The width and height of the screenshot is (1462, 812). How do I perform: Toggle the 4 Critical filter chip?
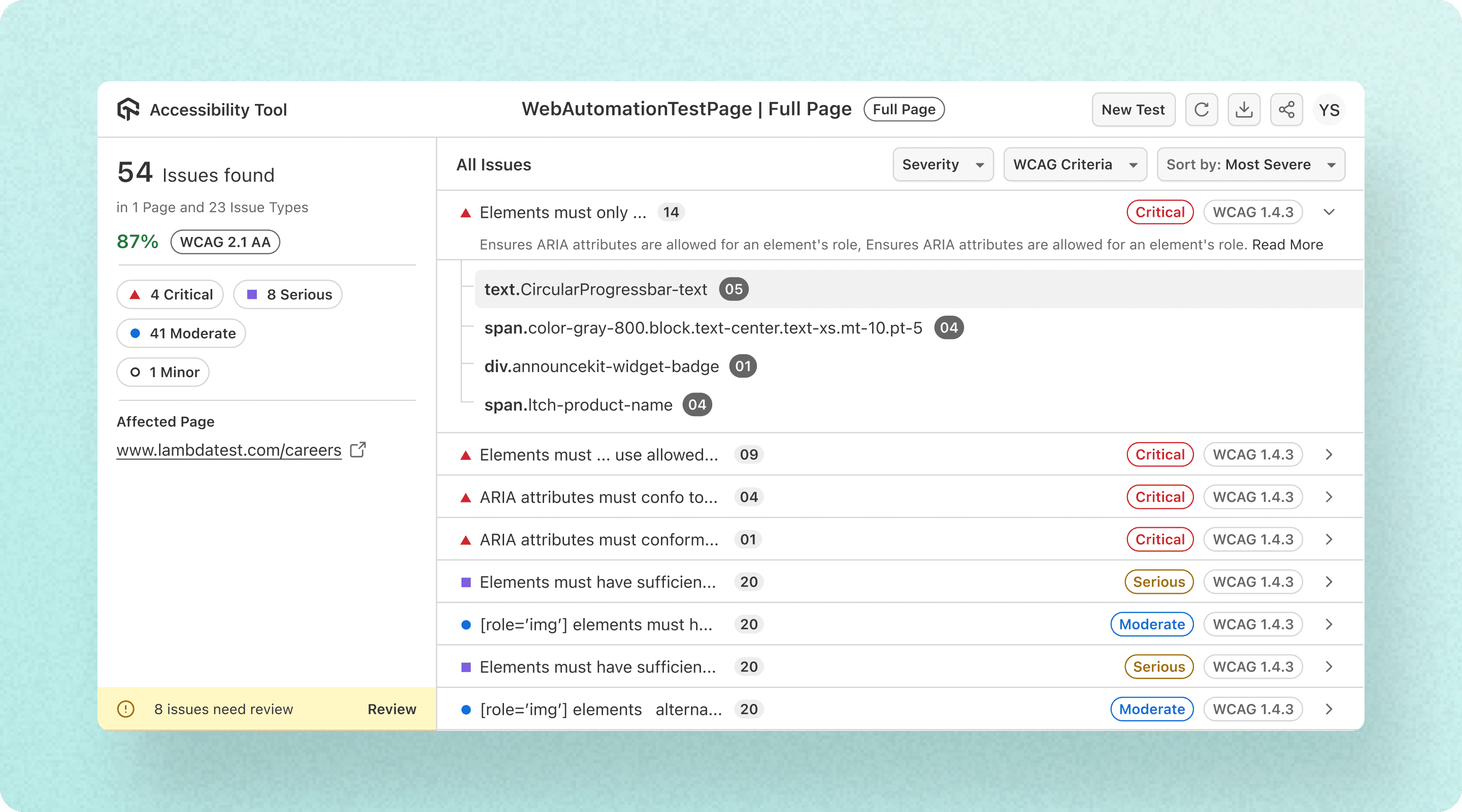[x=170, y=294]
